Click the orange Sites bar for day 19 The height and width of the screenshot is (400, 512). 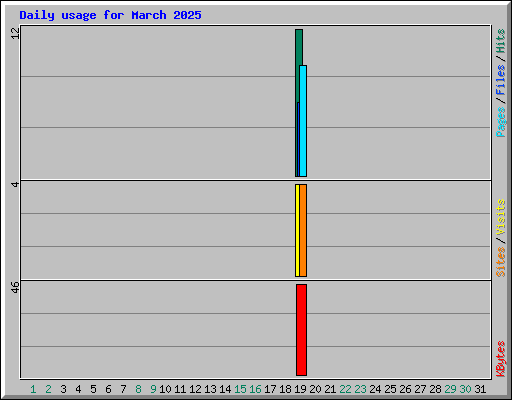(303, 230)
